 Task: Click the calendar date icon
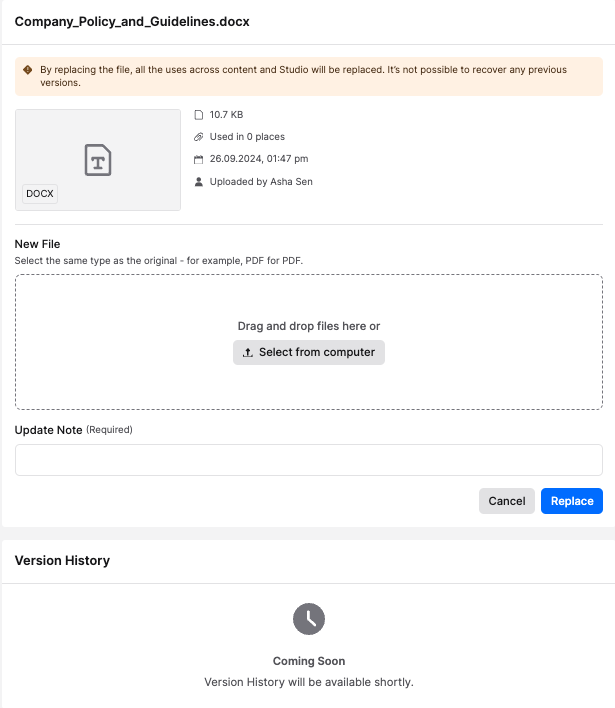pyautogui.click(x=199, y=159)
